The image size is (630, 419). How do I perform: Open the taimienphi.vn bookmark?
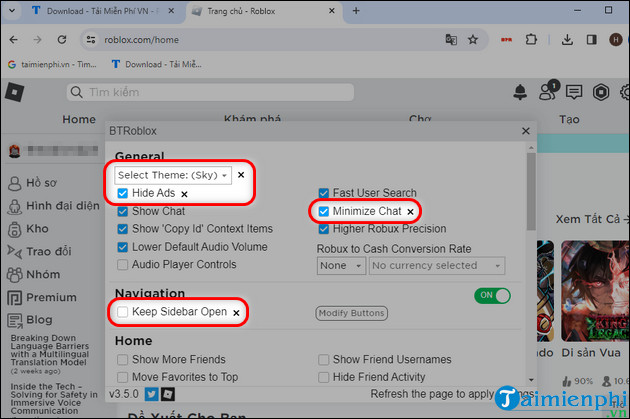click(52, 64)
